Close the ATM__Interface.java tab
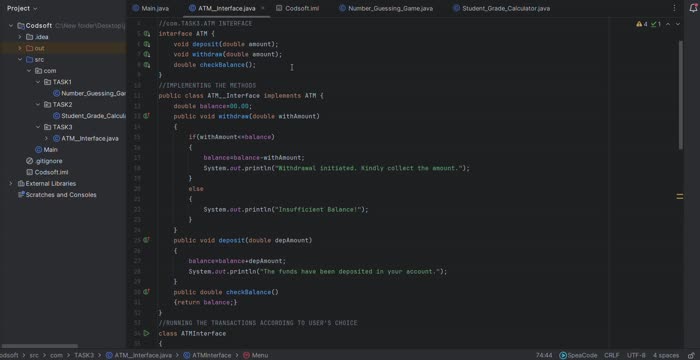Viewport: 700px width, 360px height. (x=262, y=8)
